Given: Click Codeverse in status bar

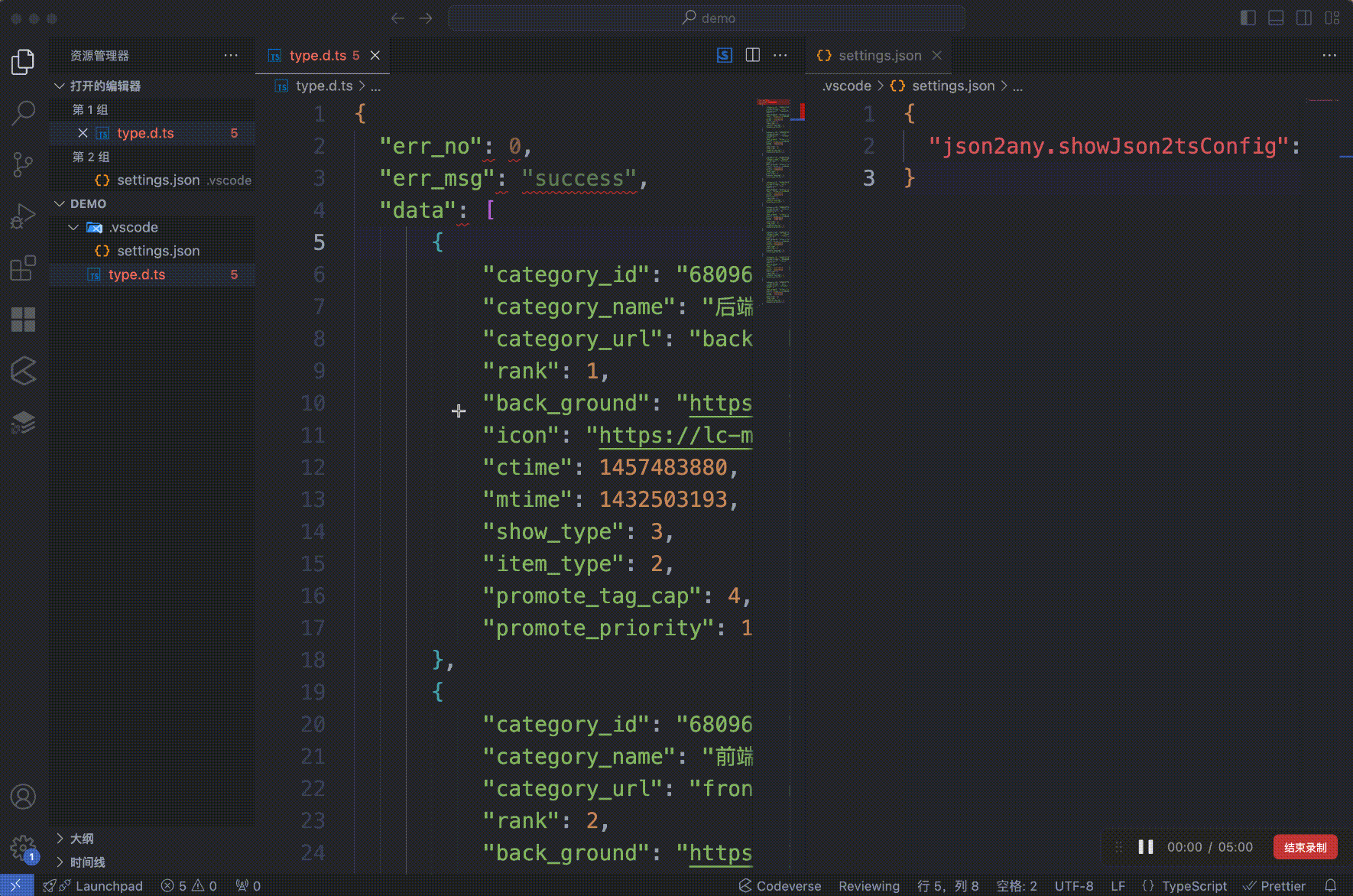Looking at the screenshot, I should click(x=780, y=886).
